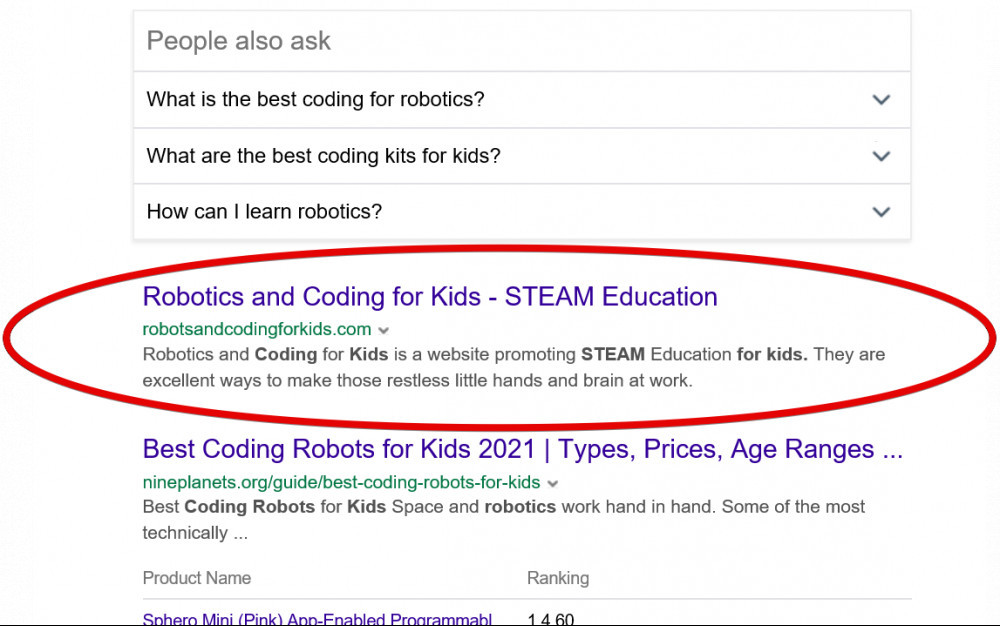
Task: Click the 'People also ask' heading
Action: tap(238, 41)
